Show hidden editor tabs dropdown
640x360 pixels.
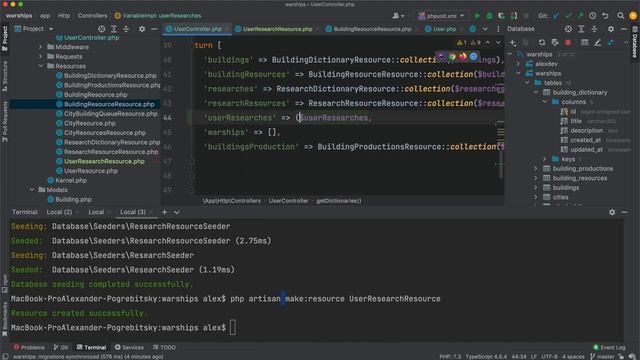click(x=485, y=29)
